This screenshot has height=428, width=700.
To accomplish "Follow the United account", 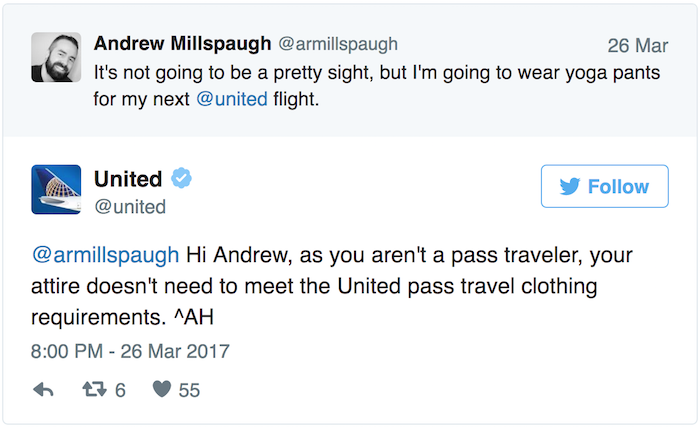I will coord(604,186).
